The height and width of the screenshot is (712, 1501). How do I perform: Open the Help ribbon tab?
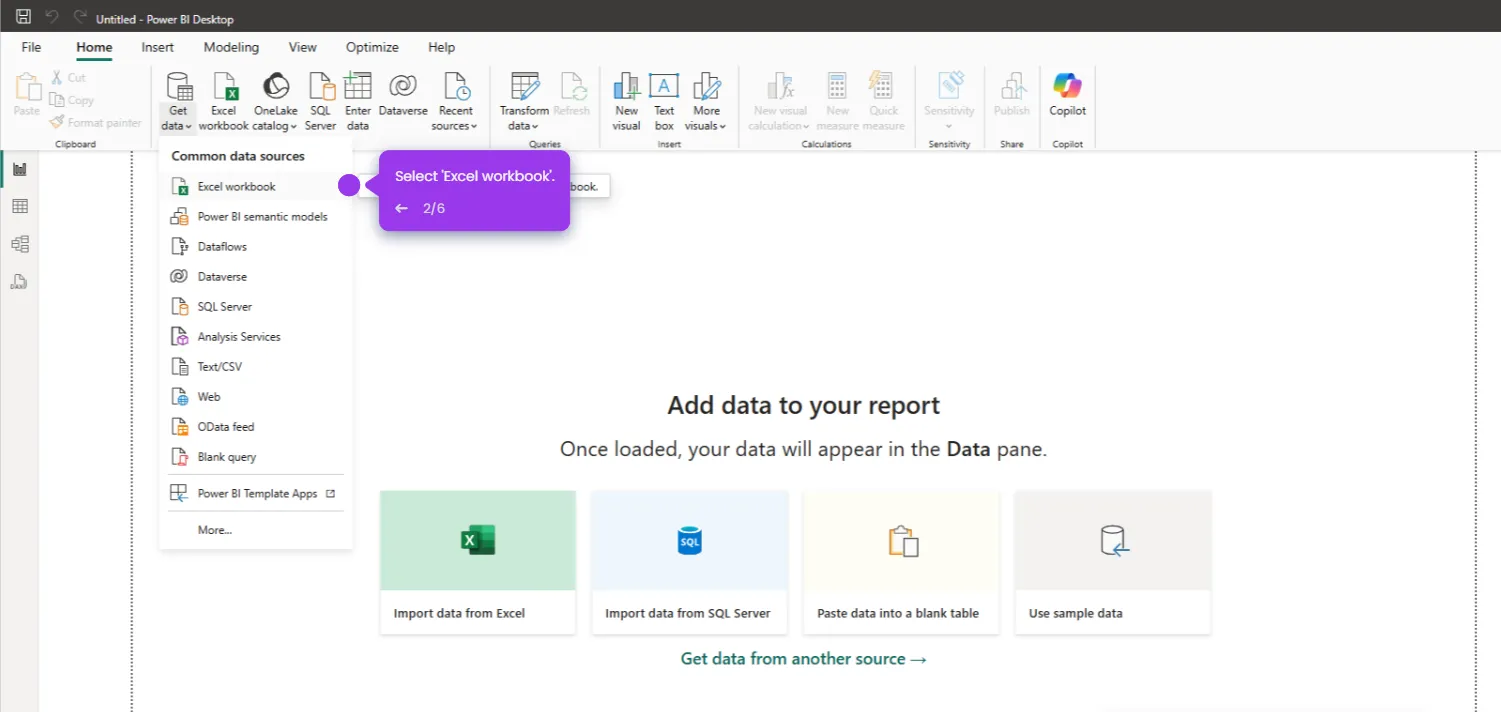click(x=441, y=47)
